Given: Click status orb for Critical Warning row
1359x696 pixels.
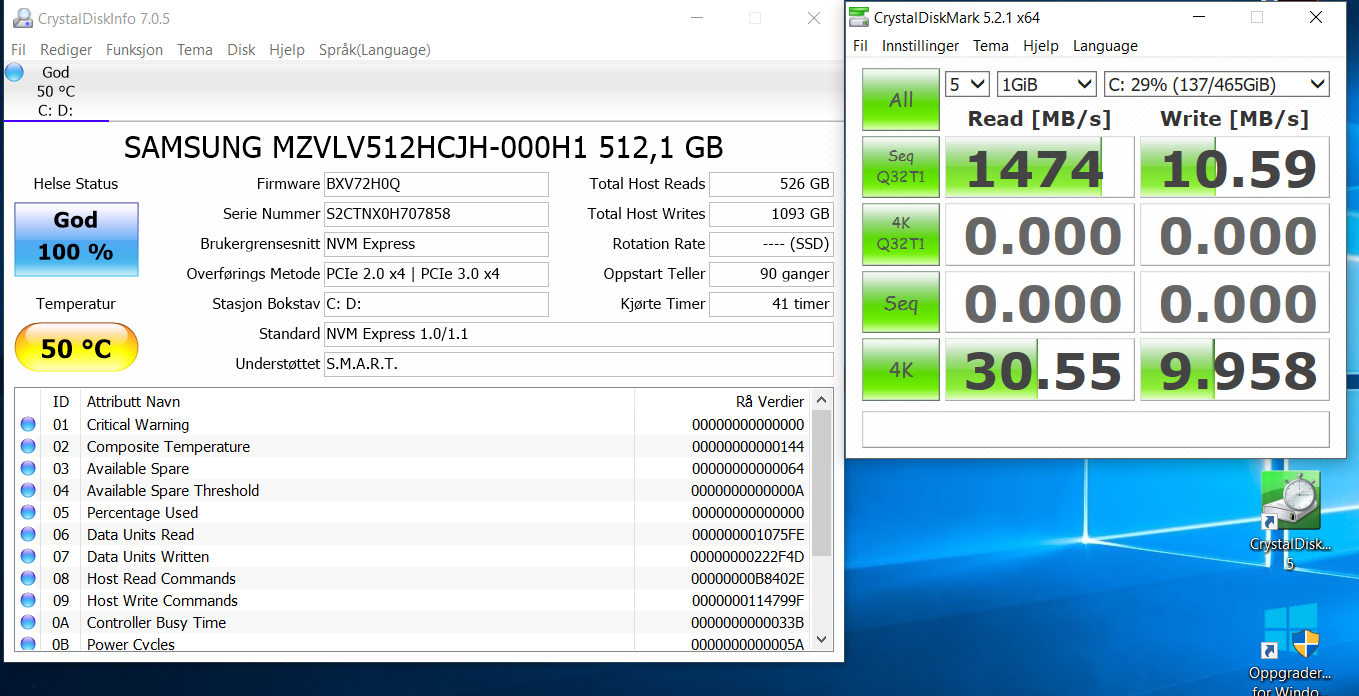Looking at the screenshot, I should (28, 425).
